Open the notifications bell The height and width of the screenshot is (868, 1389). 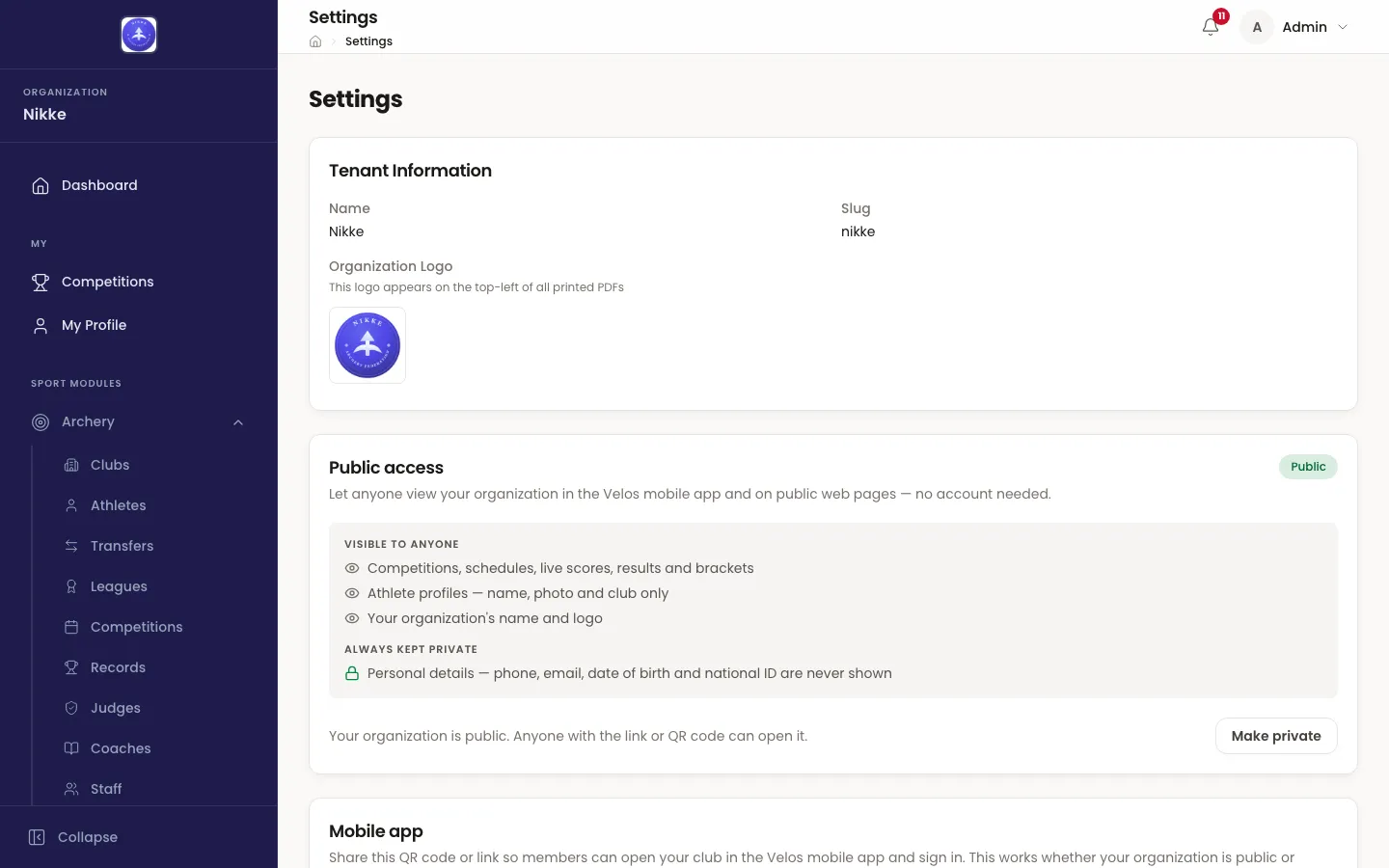point(1211,27)
